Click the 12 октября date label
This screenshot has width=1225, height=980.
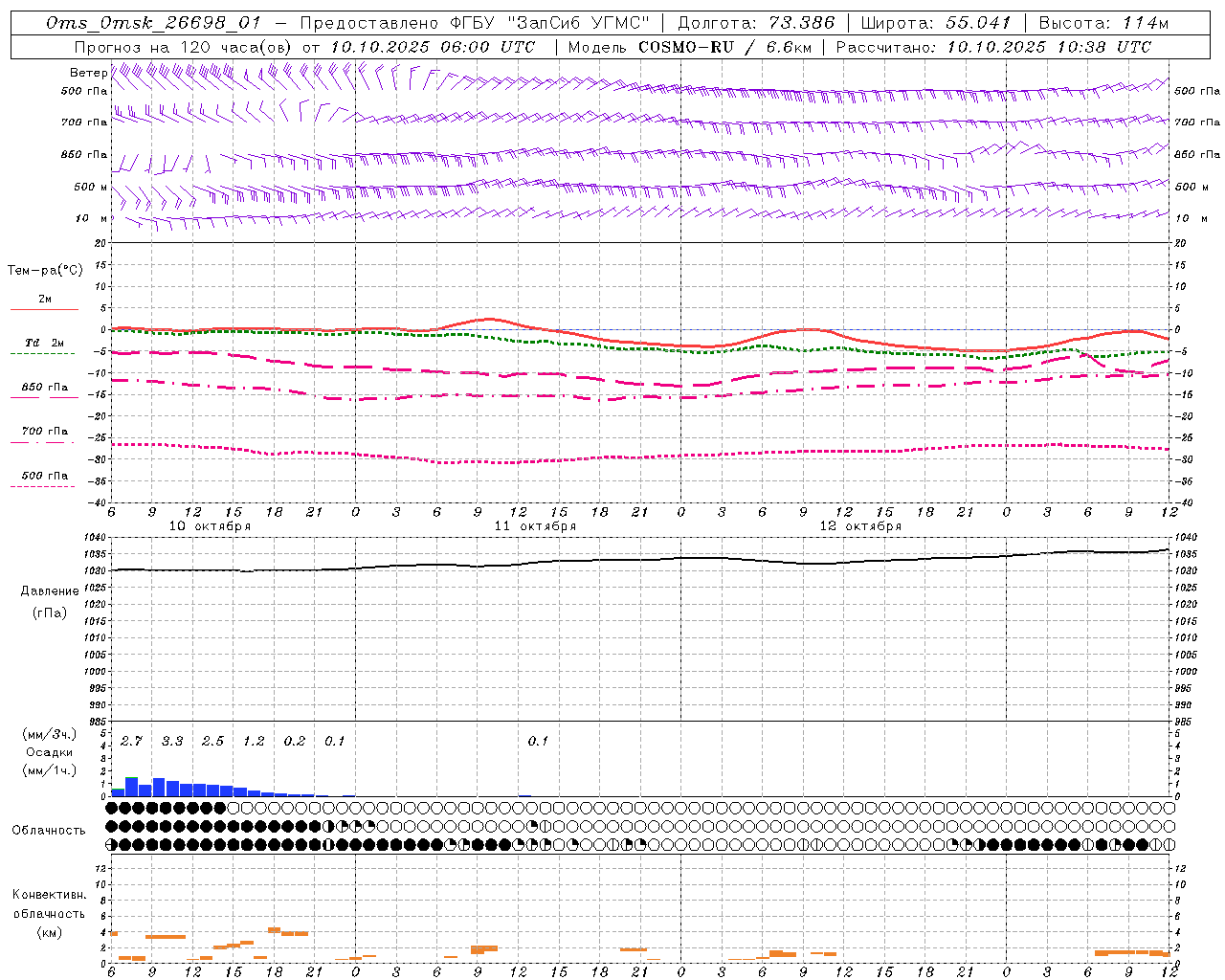pos(860,526)
